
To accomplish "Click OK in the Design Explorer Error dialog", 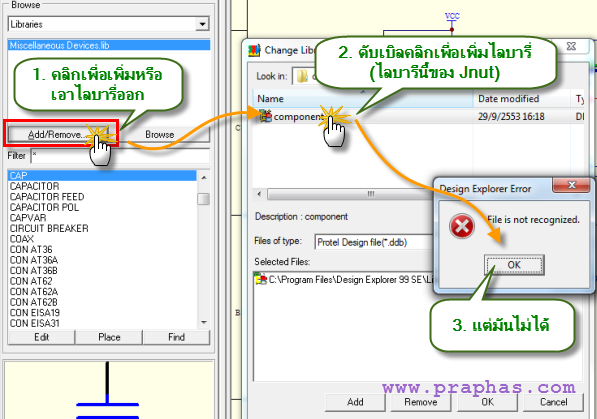I will pyautogui.click(x=514, y=265).
